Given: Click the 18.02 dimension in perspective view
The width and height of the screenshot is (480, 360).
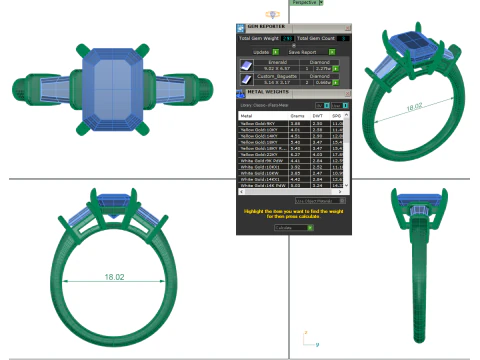Looking at the screenshot, I should coord(414,107).
